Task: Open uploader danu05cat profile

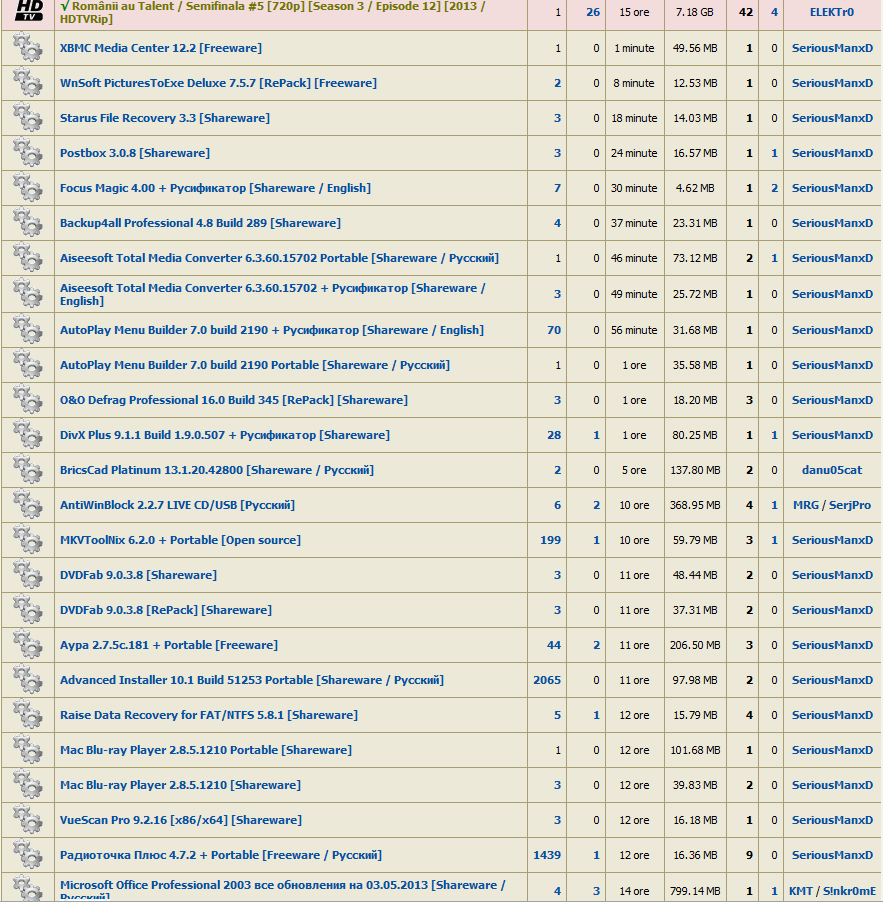Action: (832, 471)
